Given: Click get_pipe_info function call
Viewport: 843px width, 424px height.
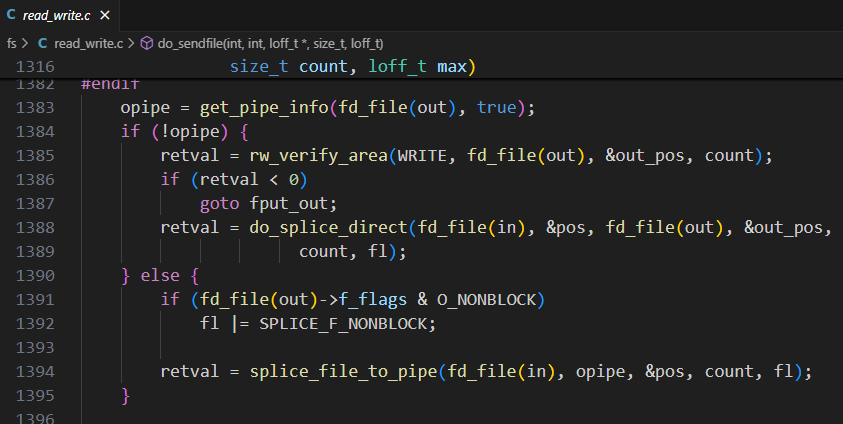Looking at the screenshot, I should [x=264, y=107].
